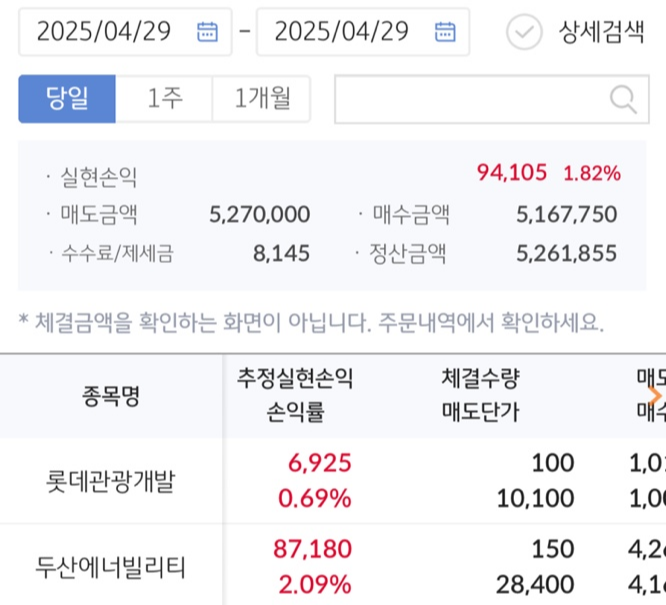Click the start date field 2025/04/29
The height and width of the screenshot is (605, 666).
pos(125,32)
